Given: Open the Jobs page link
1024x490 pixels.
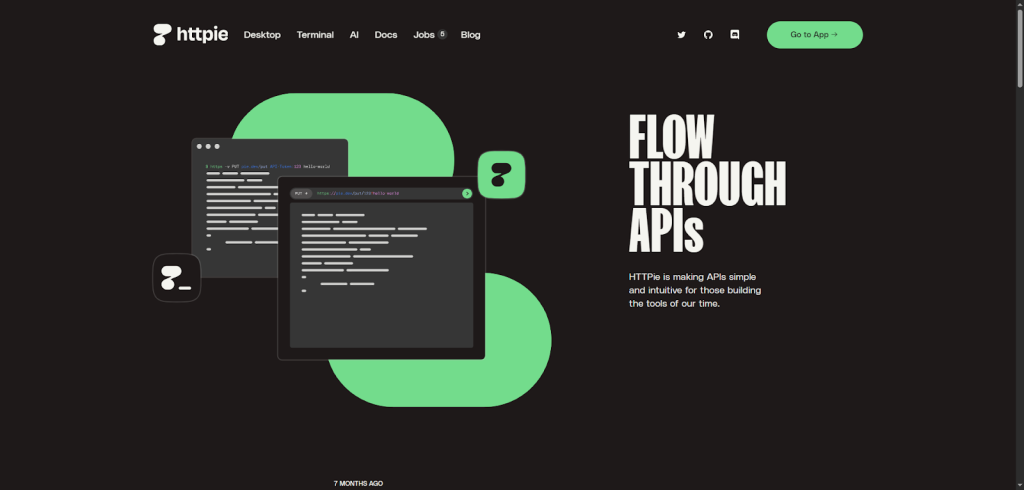Looking at the screenshot, I should click(x=424, y=35).
